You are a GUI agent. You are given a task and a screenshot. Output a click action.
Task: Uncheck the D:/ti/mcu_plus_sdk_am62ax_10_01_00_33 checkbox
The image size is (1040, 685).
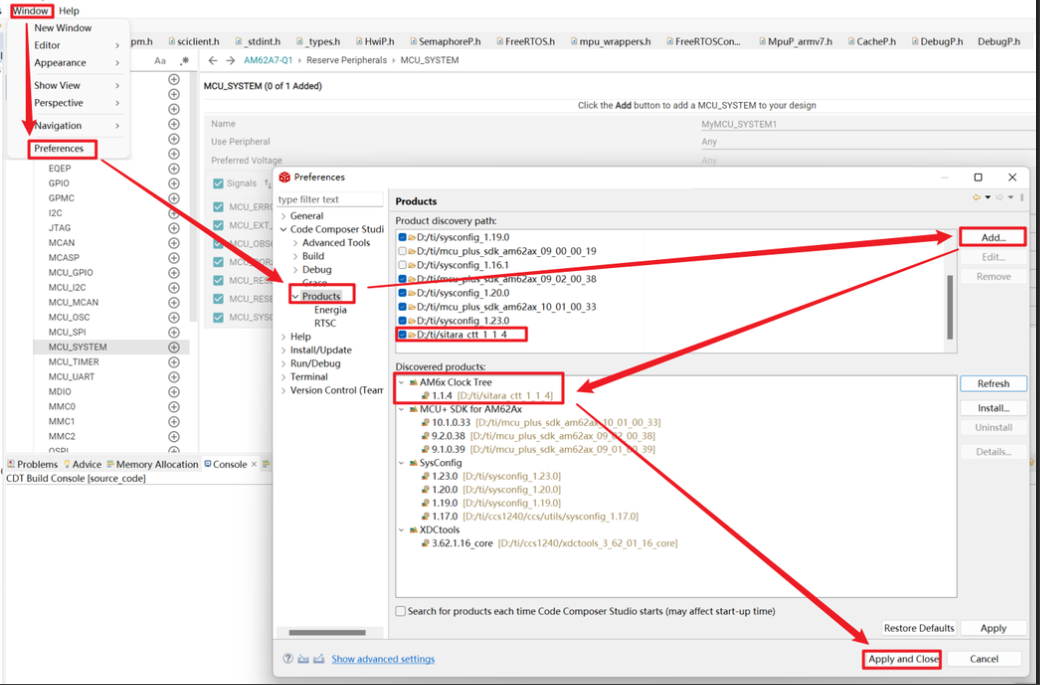(x=403, y=307)
